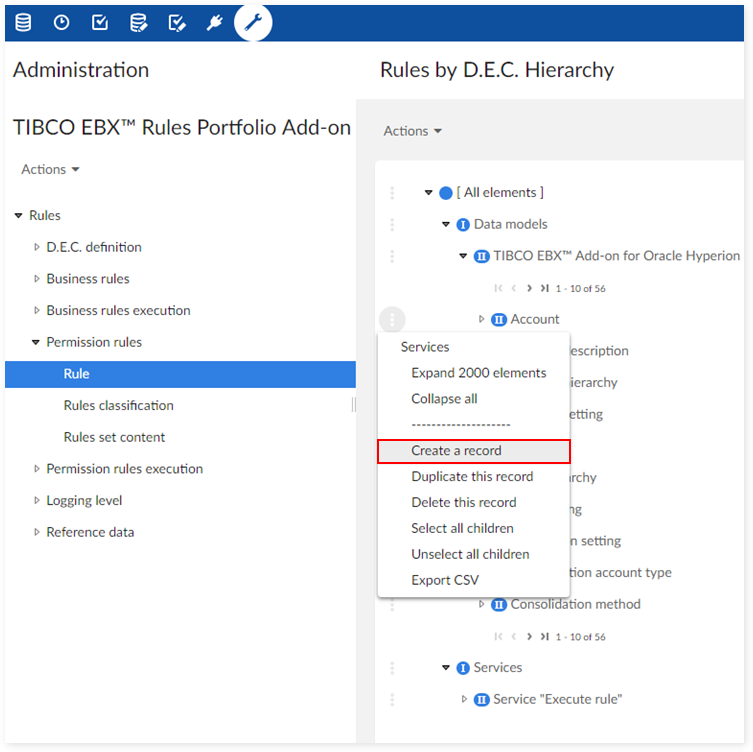This screenshot has width=753, height=752.
Task: Collapse TIBCO EBX Add-on for Oracle Hyperion node
Action: pyautogui.click(x=463, y=256)
